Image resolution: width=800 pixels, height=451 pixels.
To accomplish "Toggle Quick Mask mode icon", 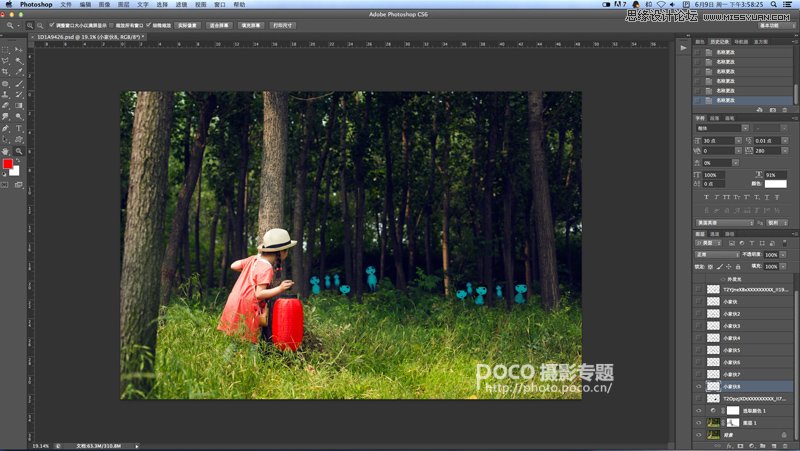I will 5,185.
